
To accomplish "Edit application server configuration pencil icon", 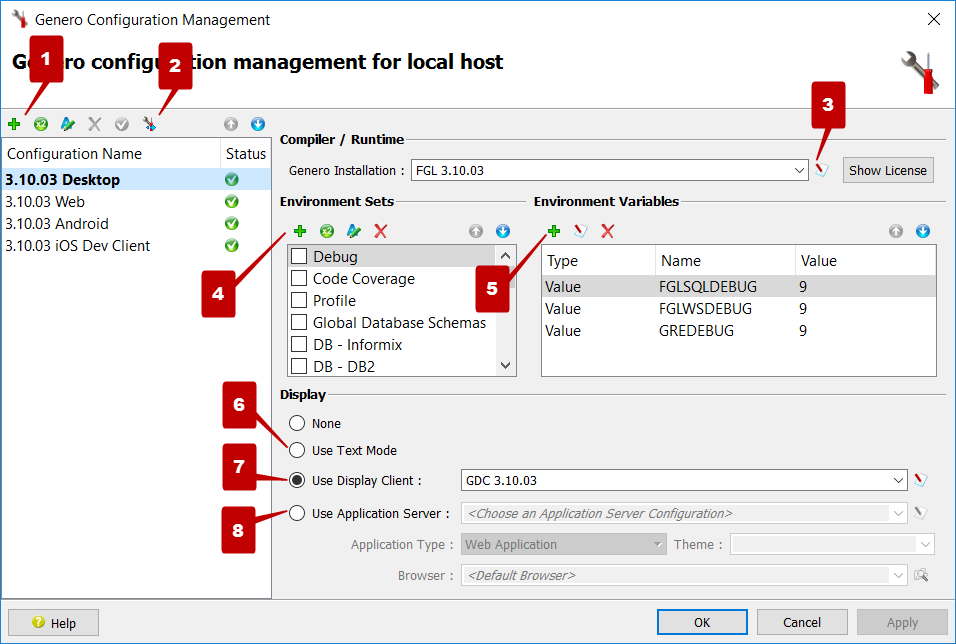I will tap(921, 513).
